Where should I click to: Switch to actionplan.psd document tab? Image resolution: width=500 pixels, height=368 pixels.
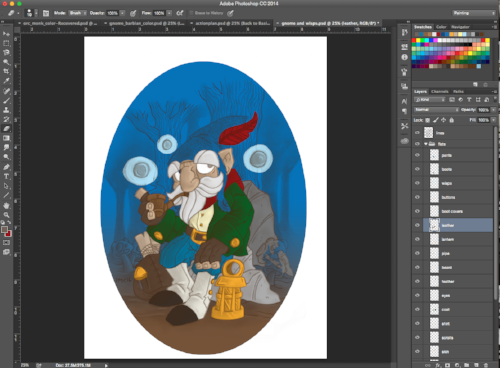click(x=232, y=23)
